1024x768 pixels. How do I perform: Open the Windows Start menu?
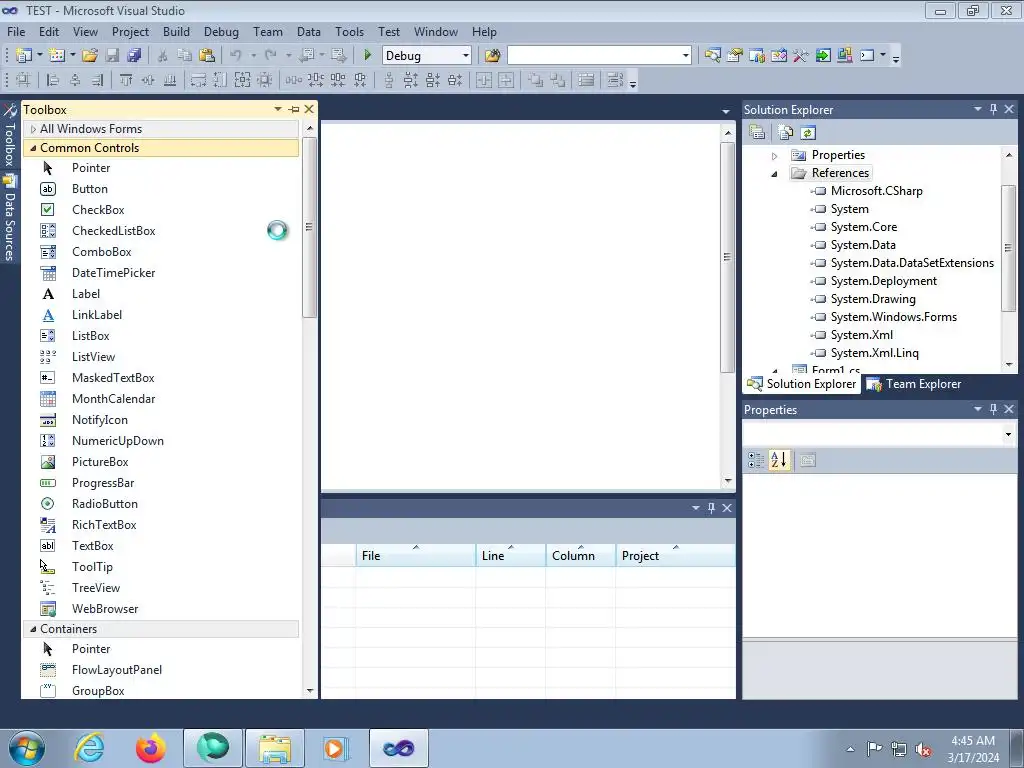pos(27,748)
